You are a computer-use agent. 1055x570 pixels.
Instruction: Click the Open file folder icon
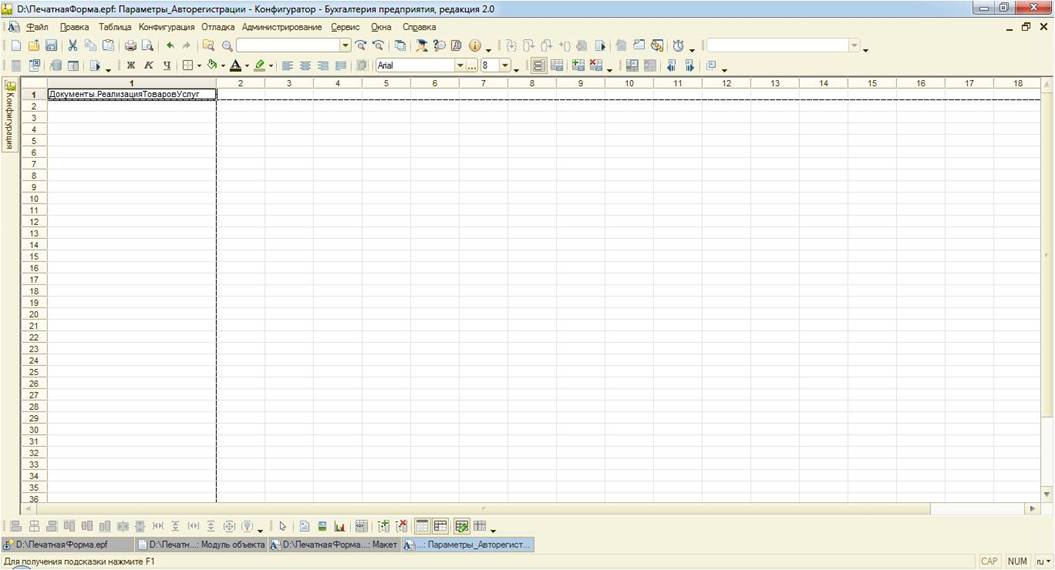[34, 46]
